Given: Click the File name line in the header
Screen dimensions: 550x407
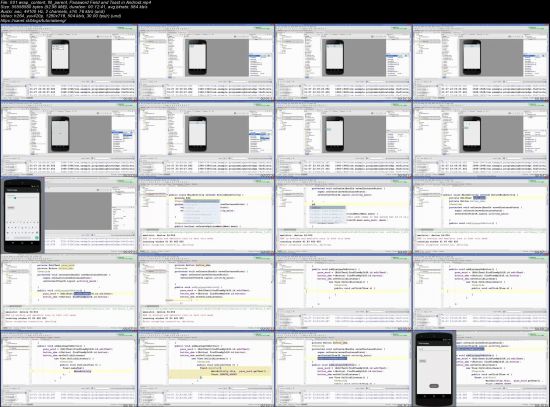Looking at the screenshot, I should (76, 2).
